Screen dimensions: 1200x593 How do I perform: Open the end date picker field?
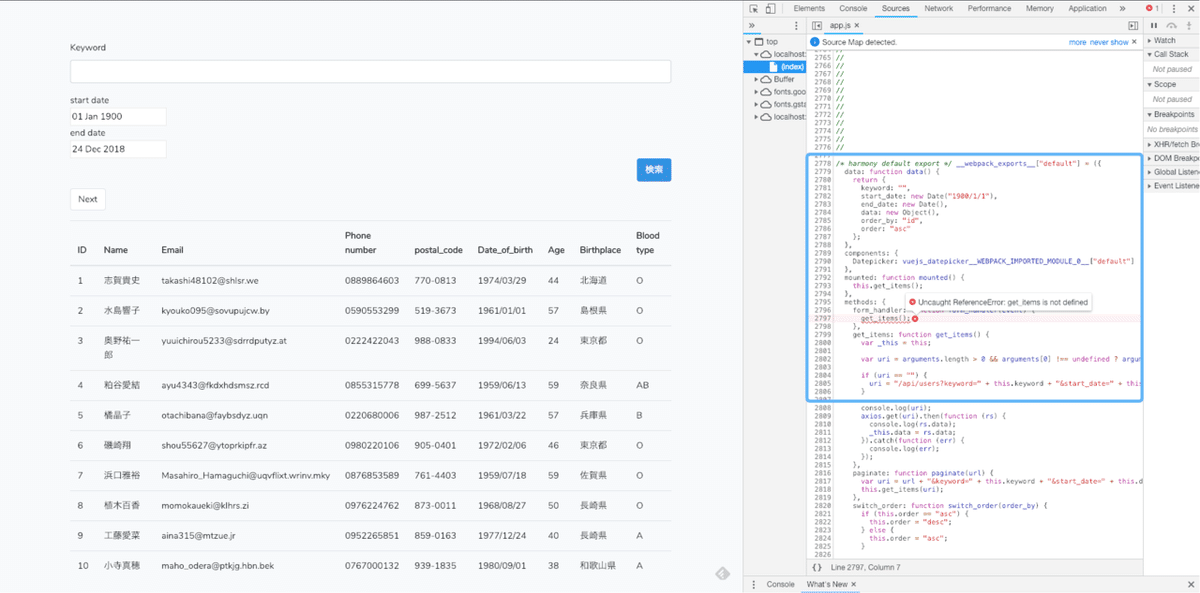tap(118, 149)
